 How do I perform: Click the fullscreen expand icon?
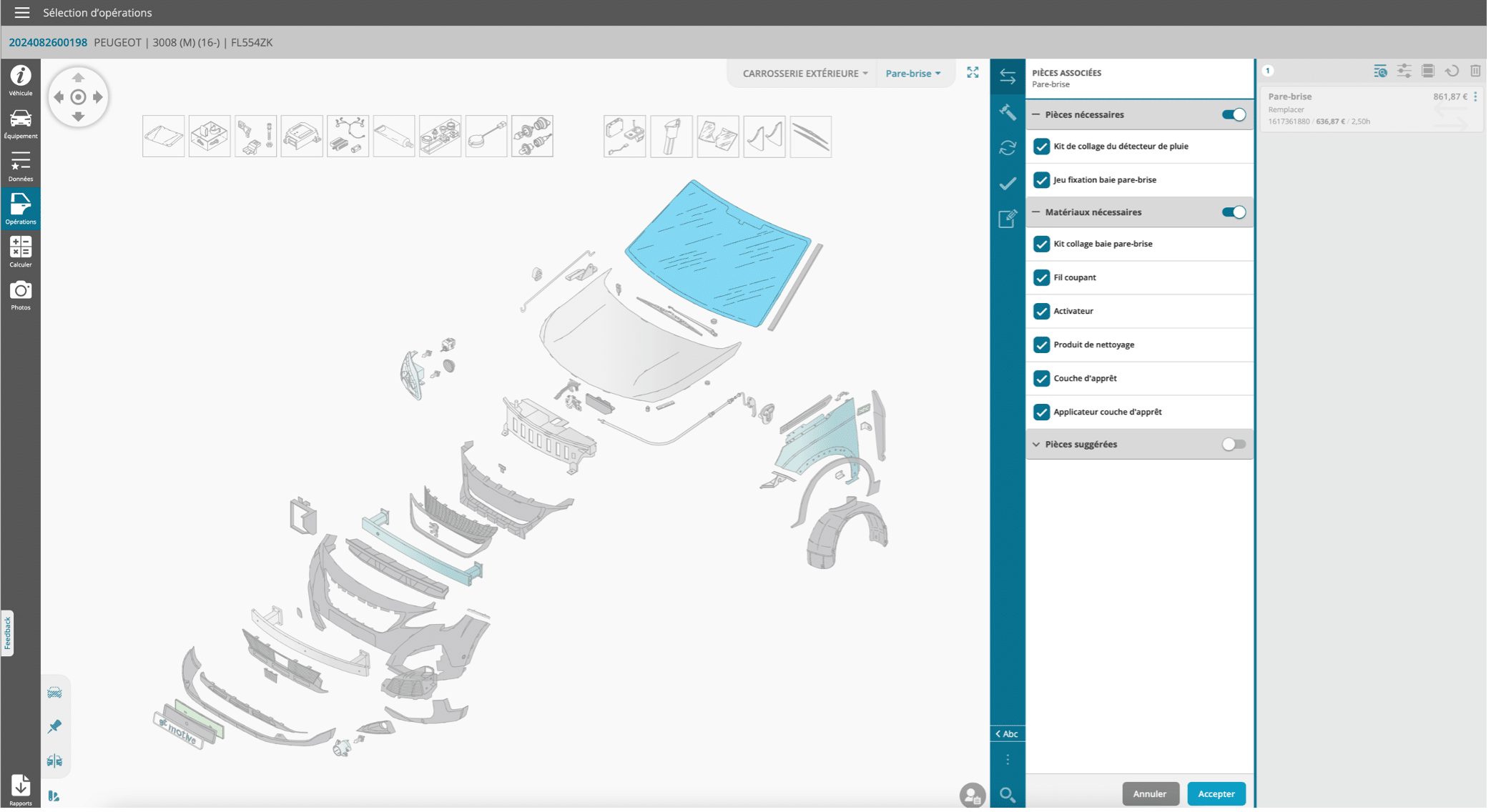[973, 73]
